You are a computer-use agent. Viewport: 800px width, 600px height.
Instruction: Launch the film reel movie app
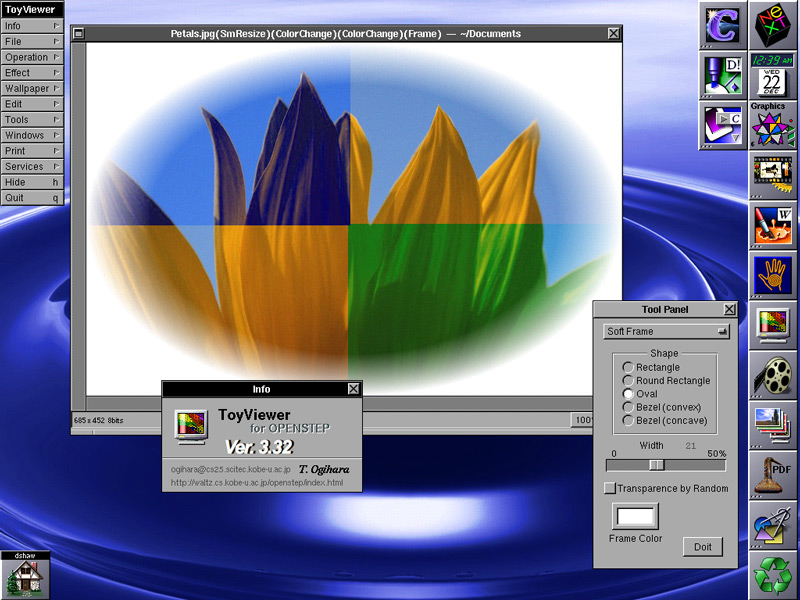(x=773, y=375)
